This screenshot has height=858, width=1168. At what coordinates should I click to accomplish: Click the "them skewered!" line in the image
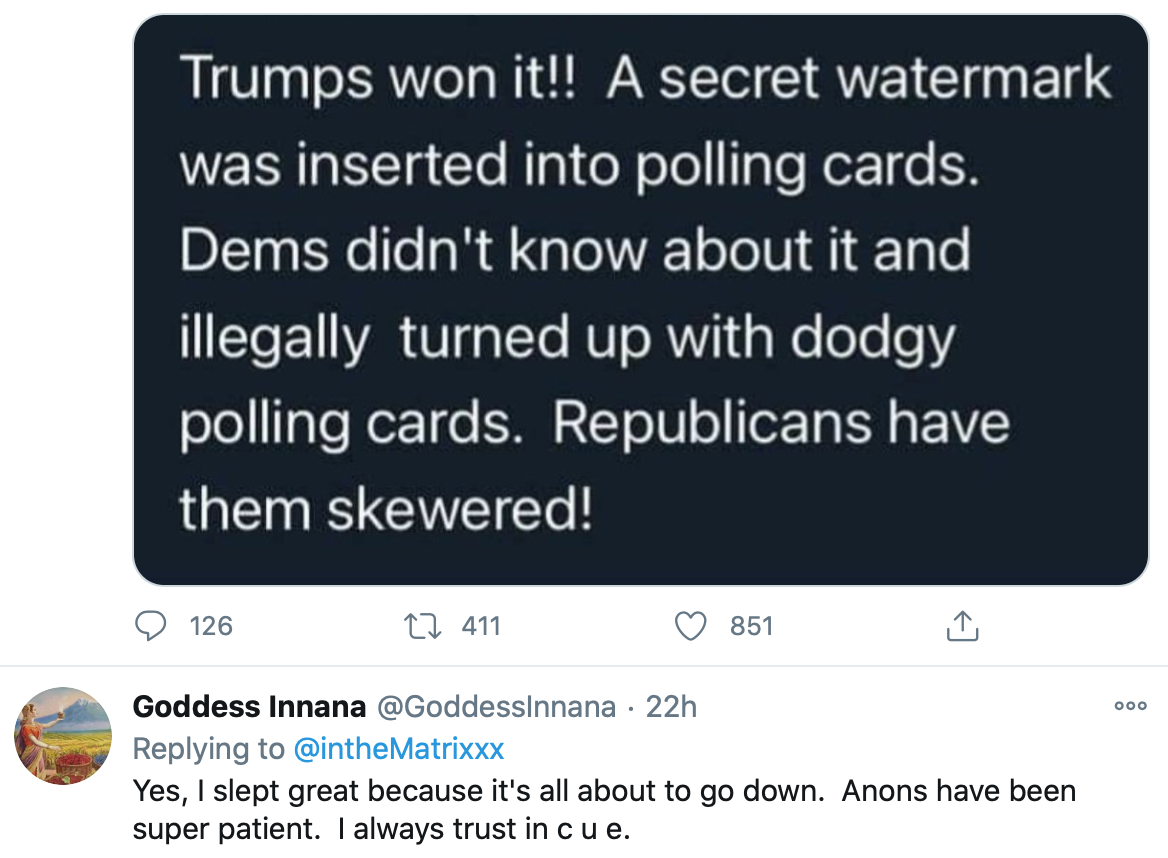(x=386, y=510)
